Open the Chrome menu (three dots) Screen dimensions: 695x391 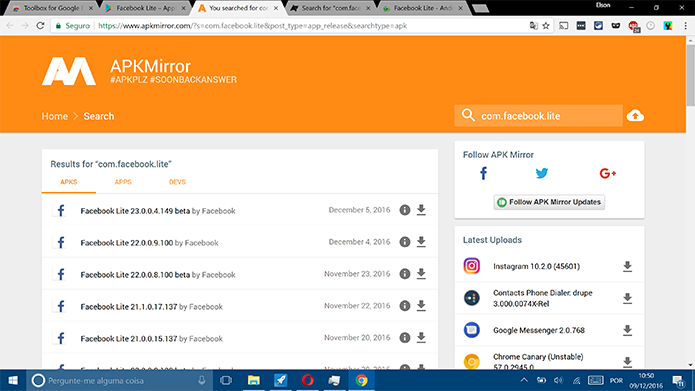pos(685,26)
